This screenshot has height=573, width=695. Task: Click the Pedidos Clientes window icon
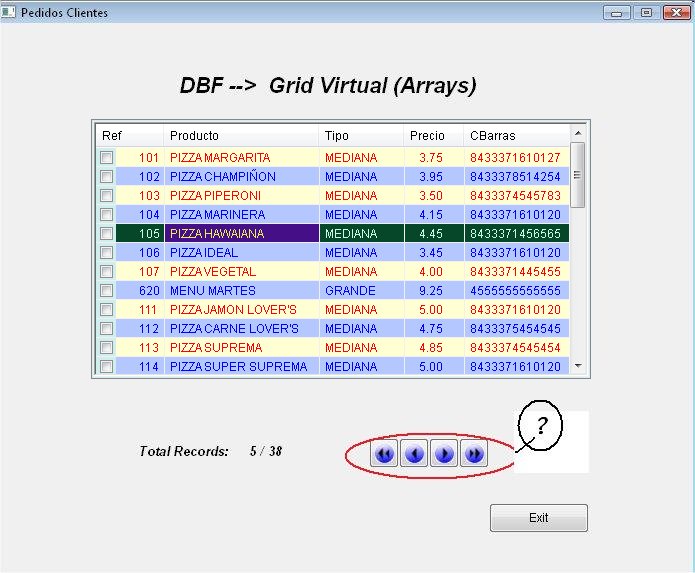click(x=8, y=12)
